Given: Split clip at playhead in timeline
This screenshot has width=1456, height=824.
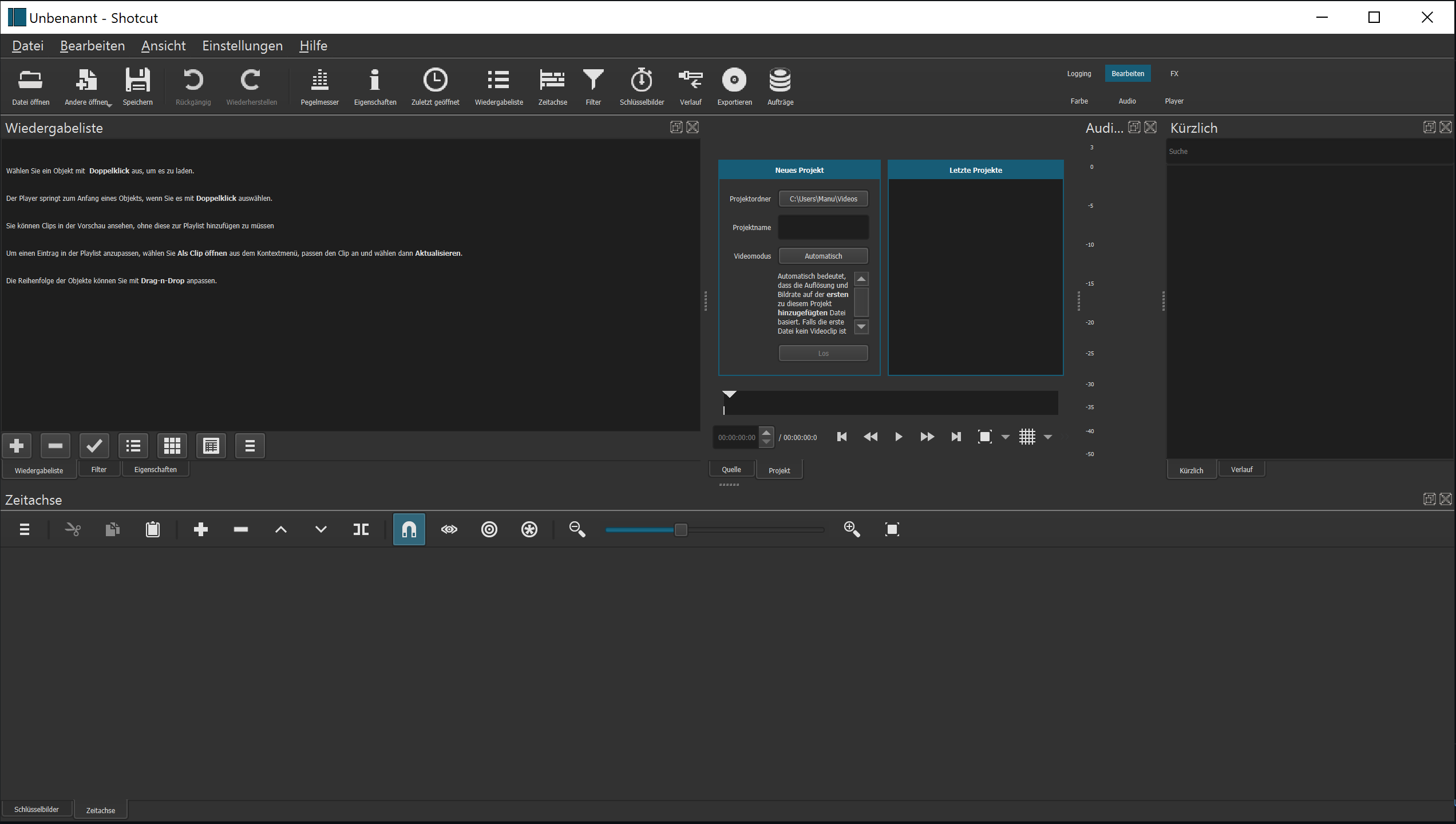Looking at the screenshot, I should tap(361, 529).
